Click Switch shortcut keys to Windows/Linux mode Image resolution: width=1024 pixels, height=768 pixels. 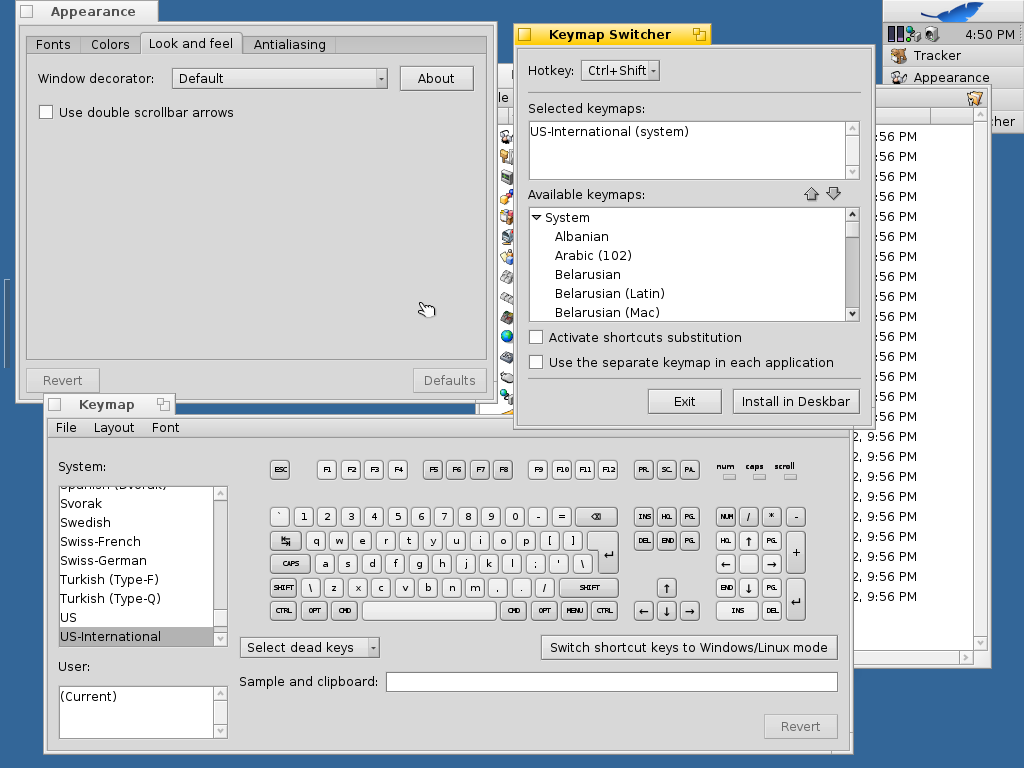pos(689,647)
